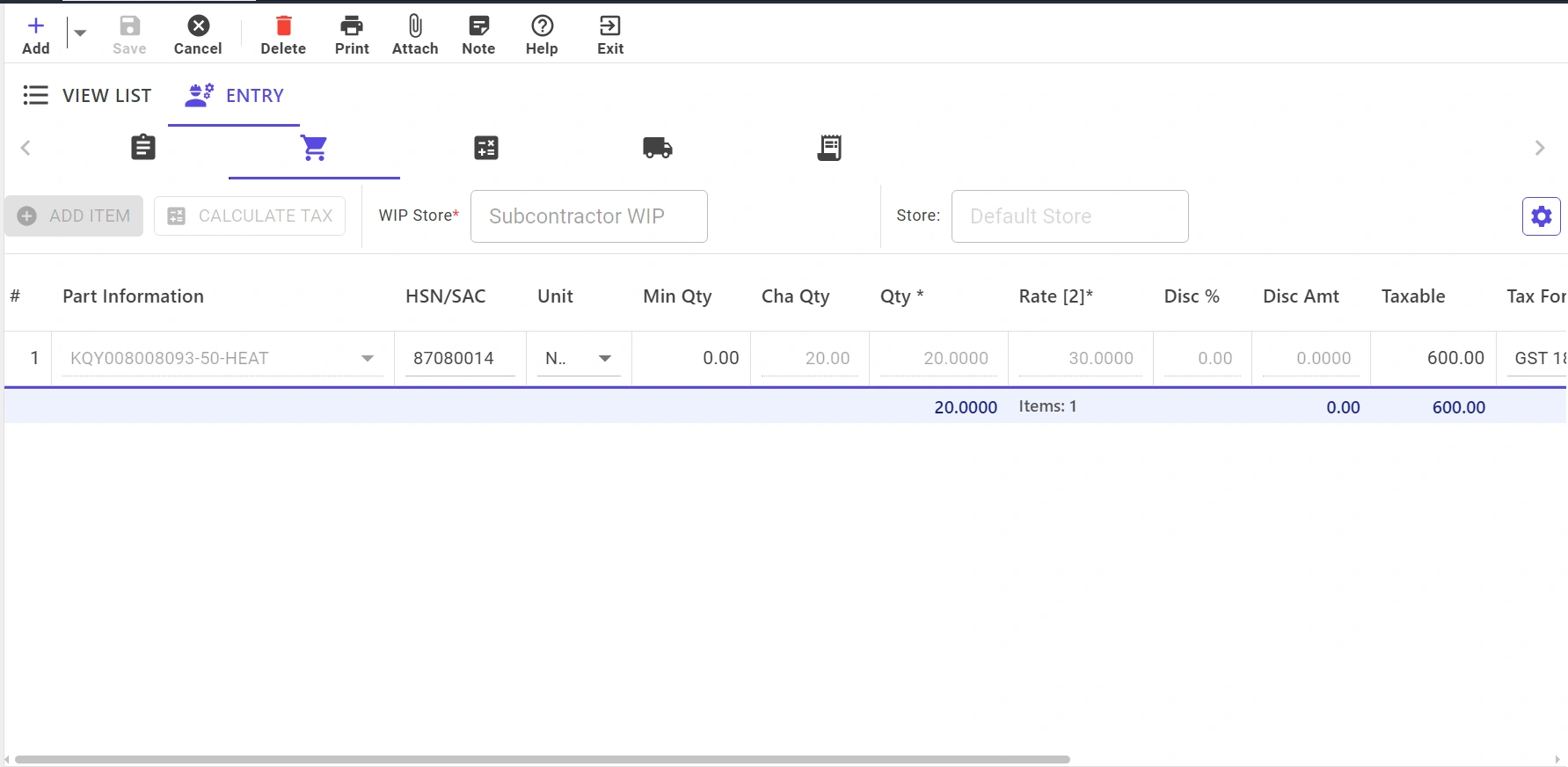This screenshot has width=1568, height=767.
Task: Click the Part Information column header
Action: pos(133,296)
